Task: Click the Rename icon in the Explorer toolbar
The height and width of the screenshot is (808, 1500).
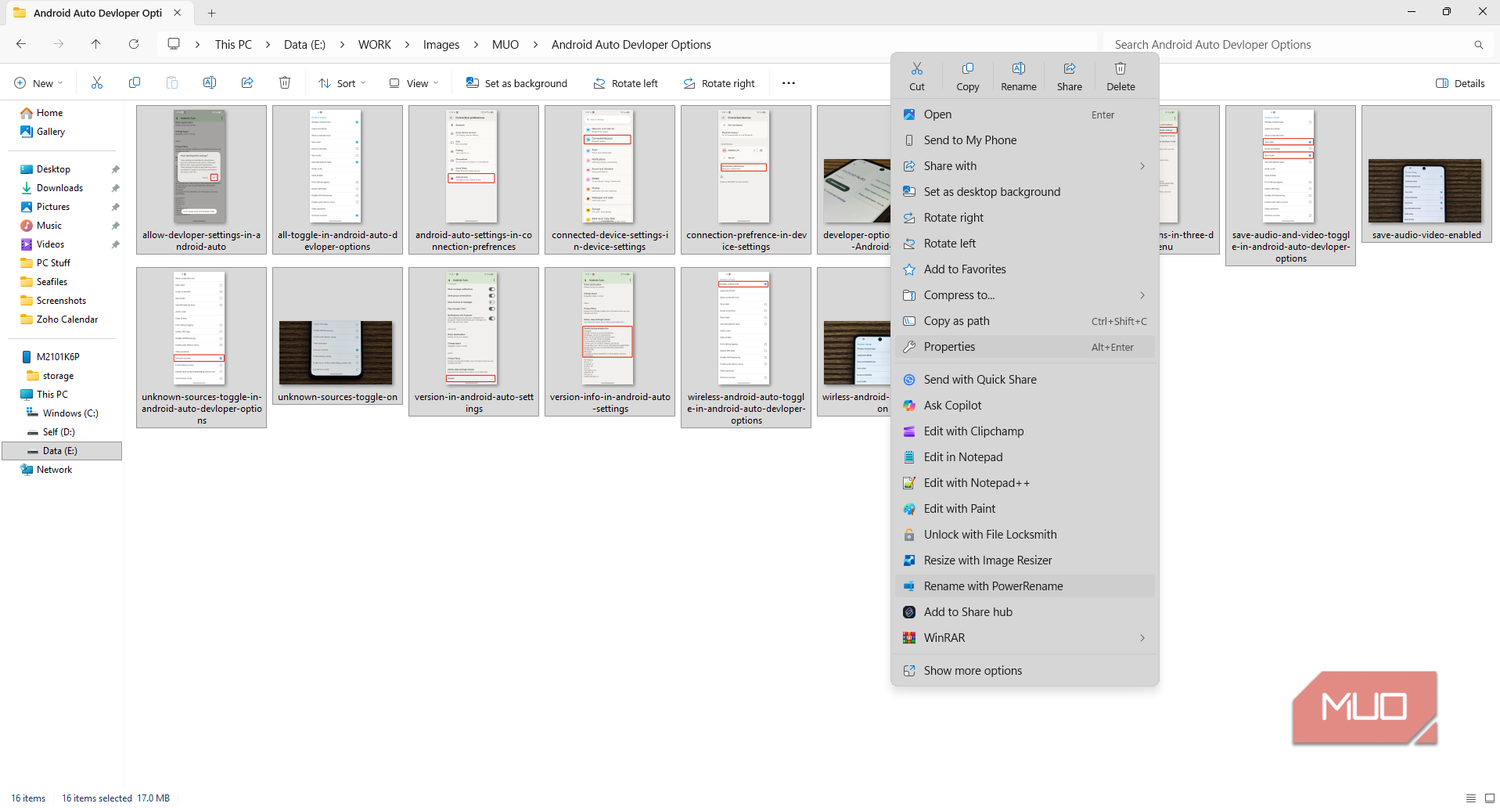Action: 210,83
